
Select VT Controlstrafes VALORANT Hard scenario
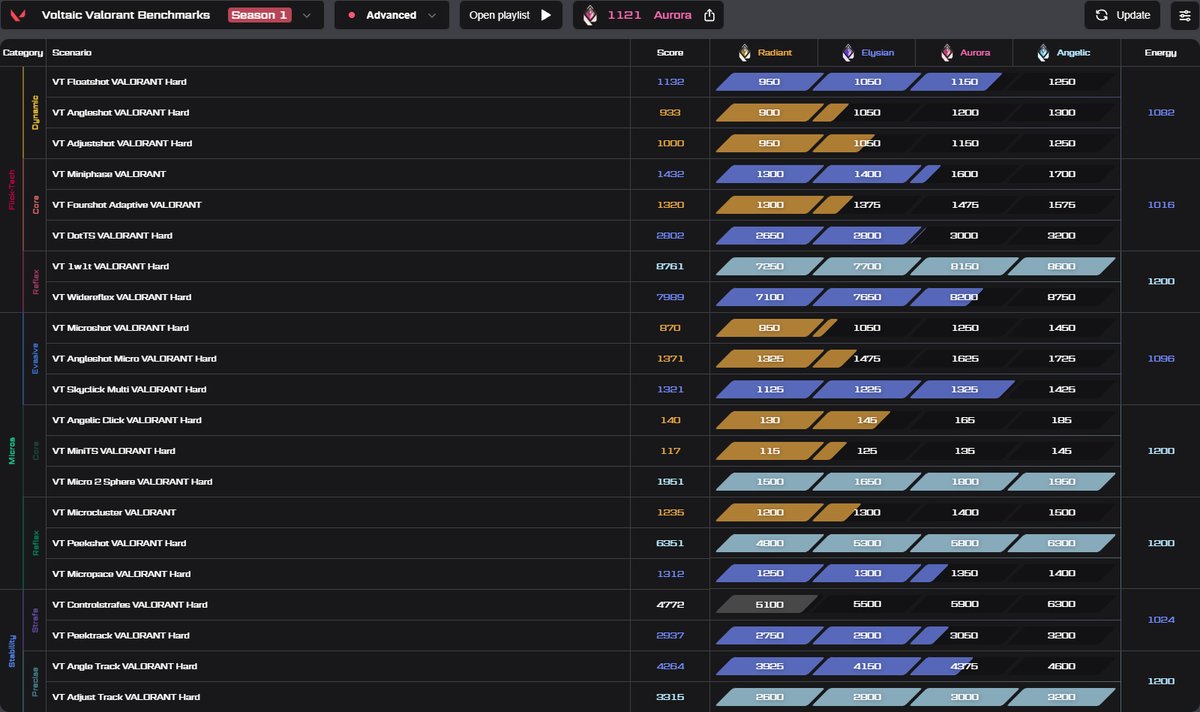pyautogui.click(x=130, y=605)
